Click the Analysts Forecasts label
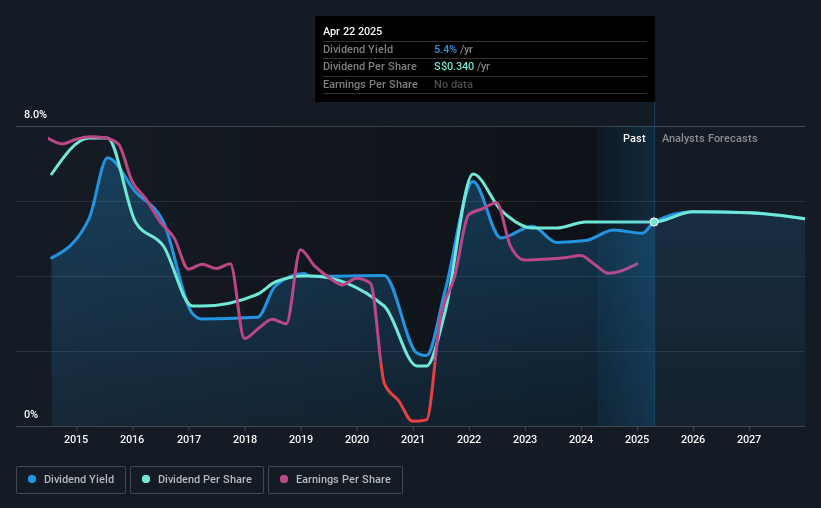 tap(709, 138)
